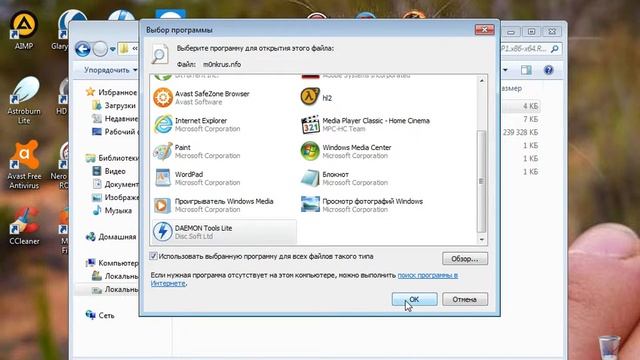Open Рабочий стол in sidebar
The image size is (640, 360).
pos(115,132)
